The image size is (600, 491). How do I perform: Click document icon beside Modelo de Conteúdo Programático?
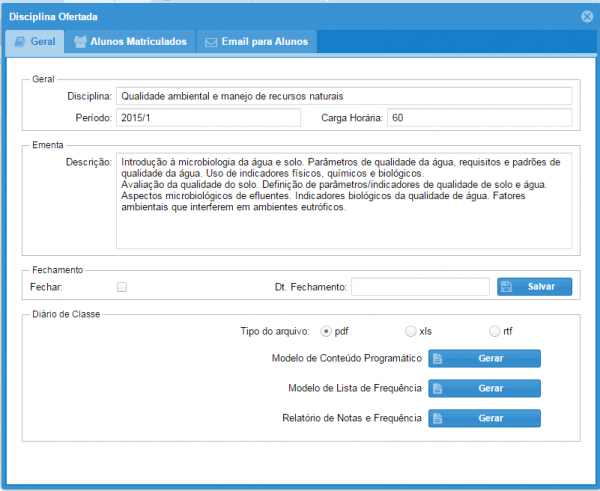pyautogui.click(x=440, y=359)
